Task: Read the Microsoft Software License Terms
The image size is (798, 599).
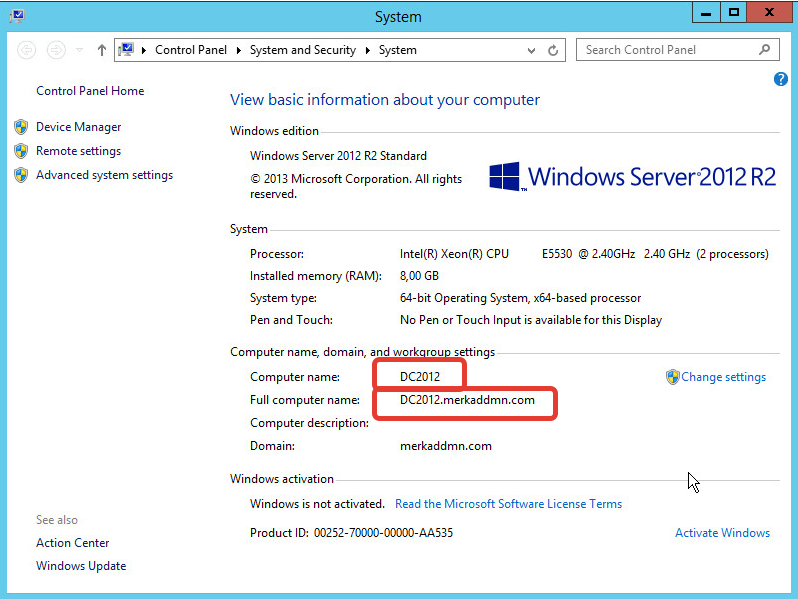Action: [508, 504]
